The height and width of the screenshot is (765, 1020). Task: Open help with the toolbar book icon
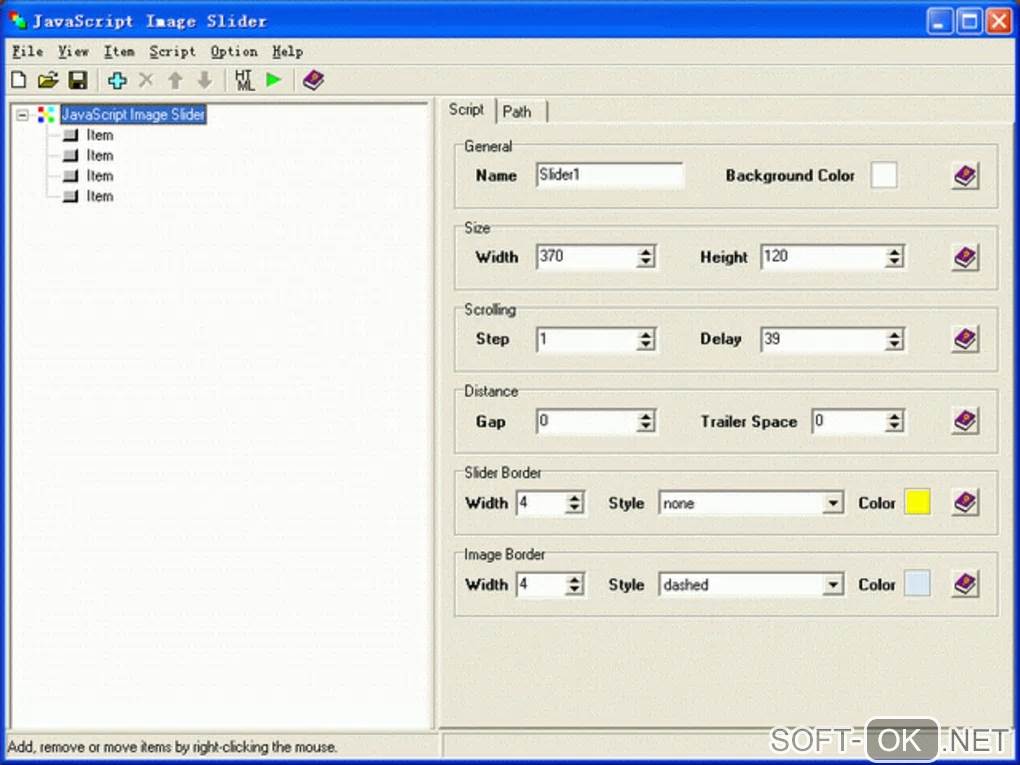[314, 80]
